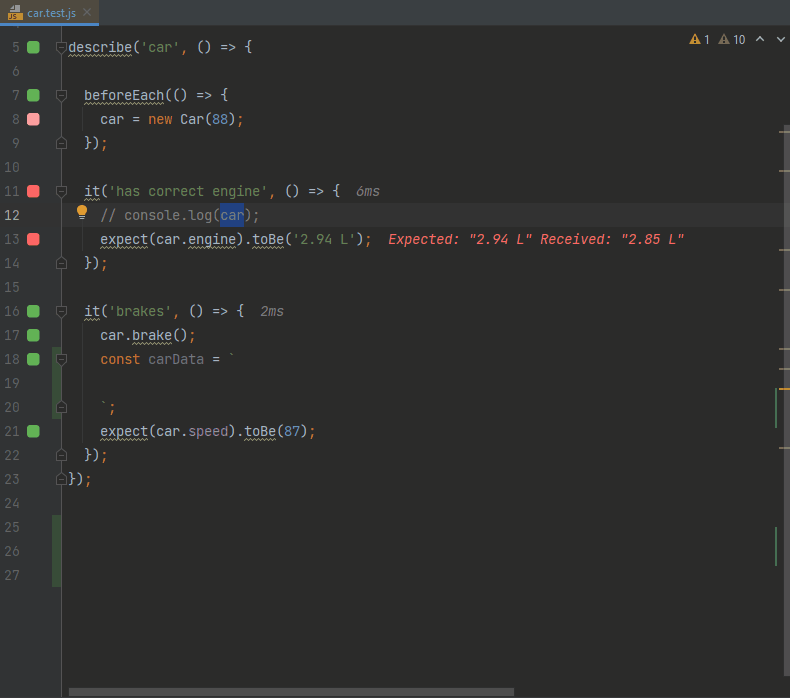
Task: Open the problems list via the 1 warning indicator
Action: click(x=699, y=40)
